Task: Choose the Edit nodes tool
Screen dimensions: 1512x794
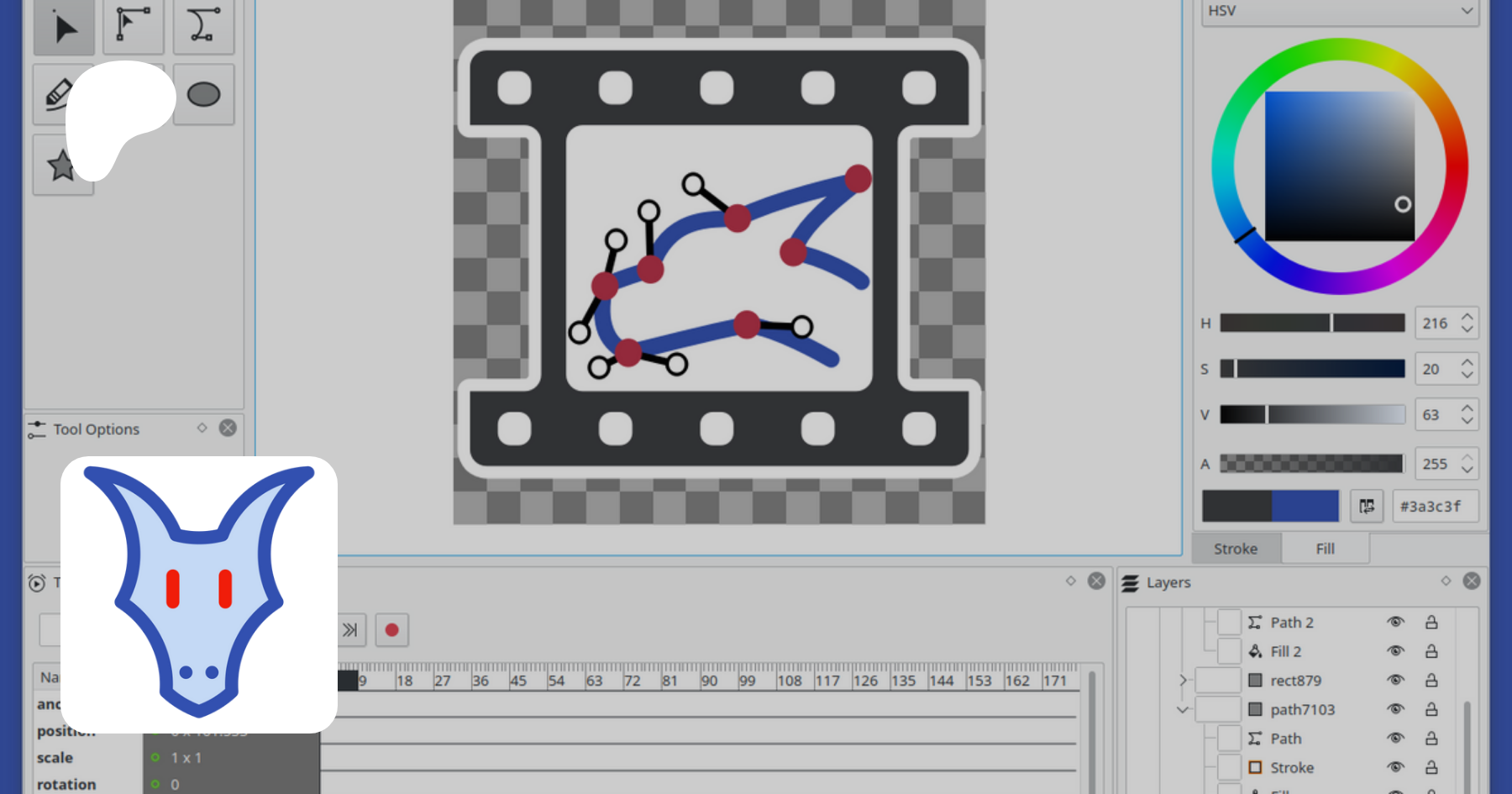Action: [134, 25]
